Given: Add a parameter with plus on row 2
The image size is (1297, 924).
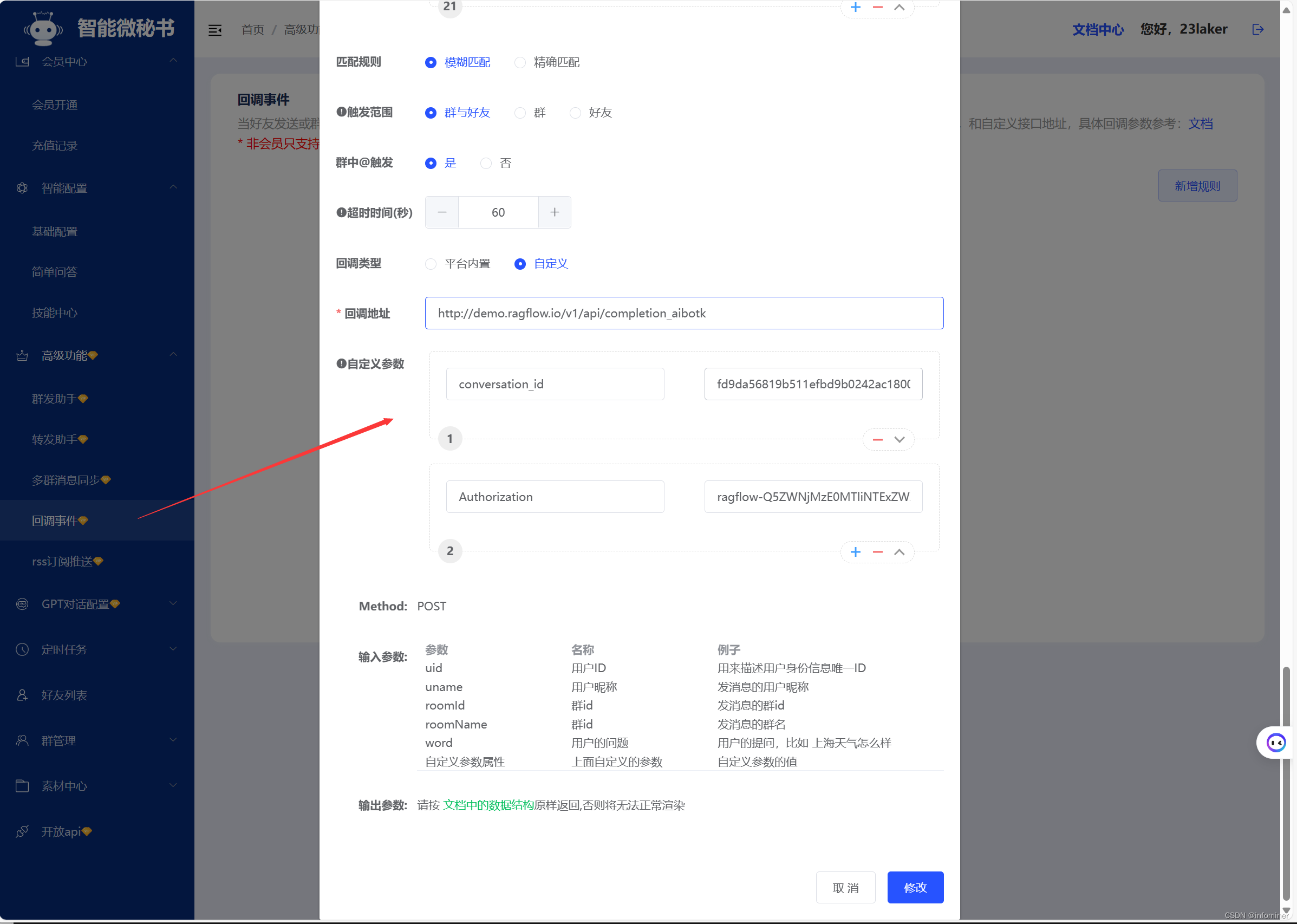Looking at the screenshot, I should point(855,552).
